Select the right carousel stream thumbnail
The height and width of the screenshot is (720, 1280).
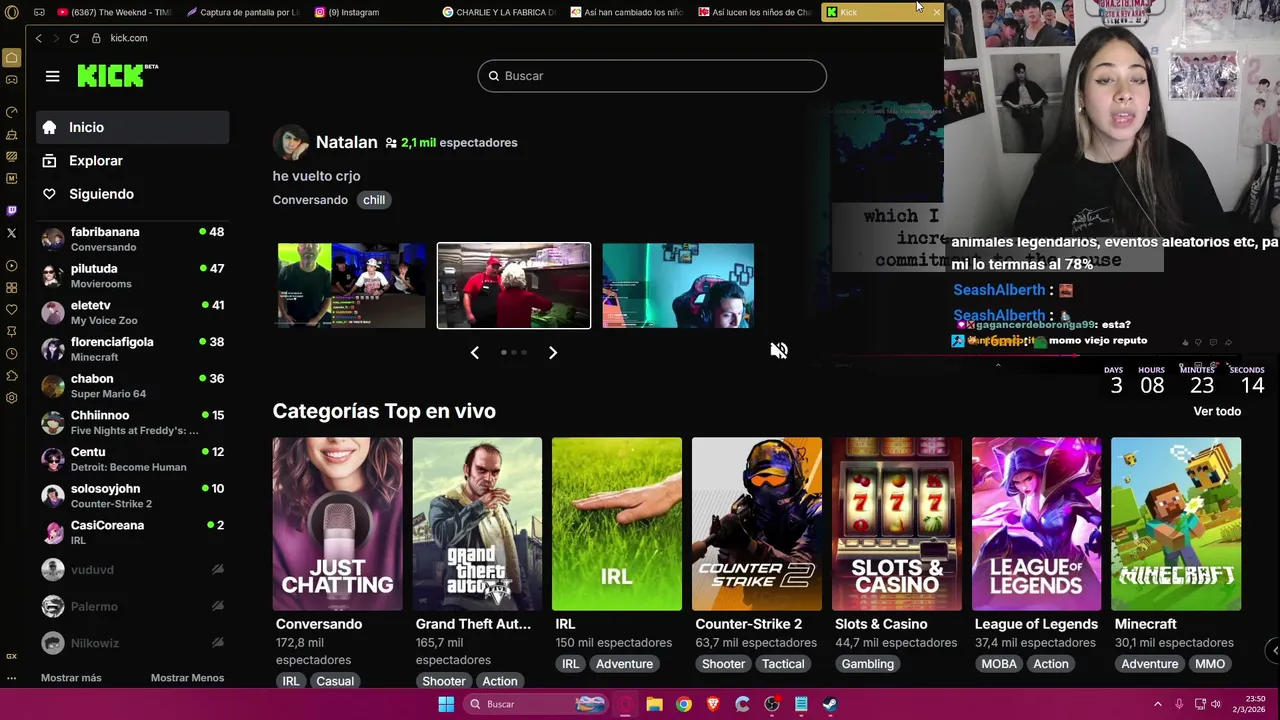click(x=678, y=285)
